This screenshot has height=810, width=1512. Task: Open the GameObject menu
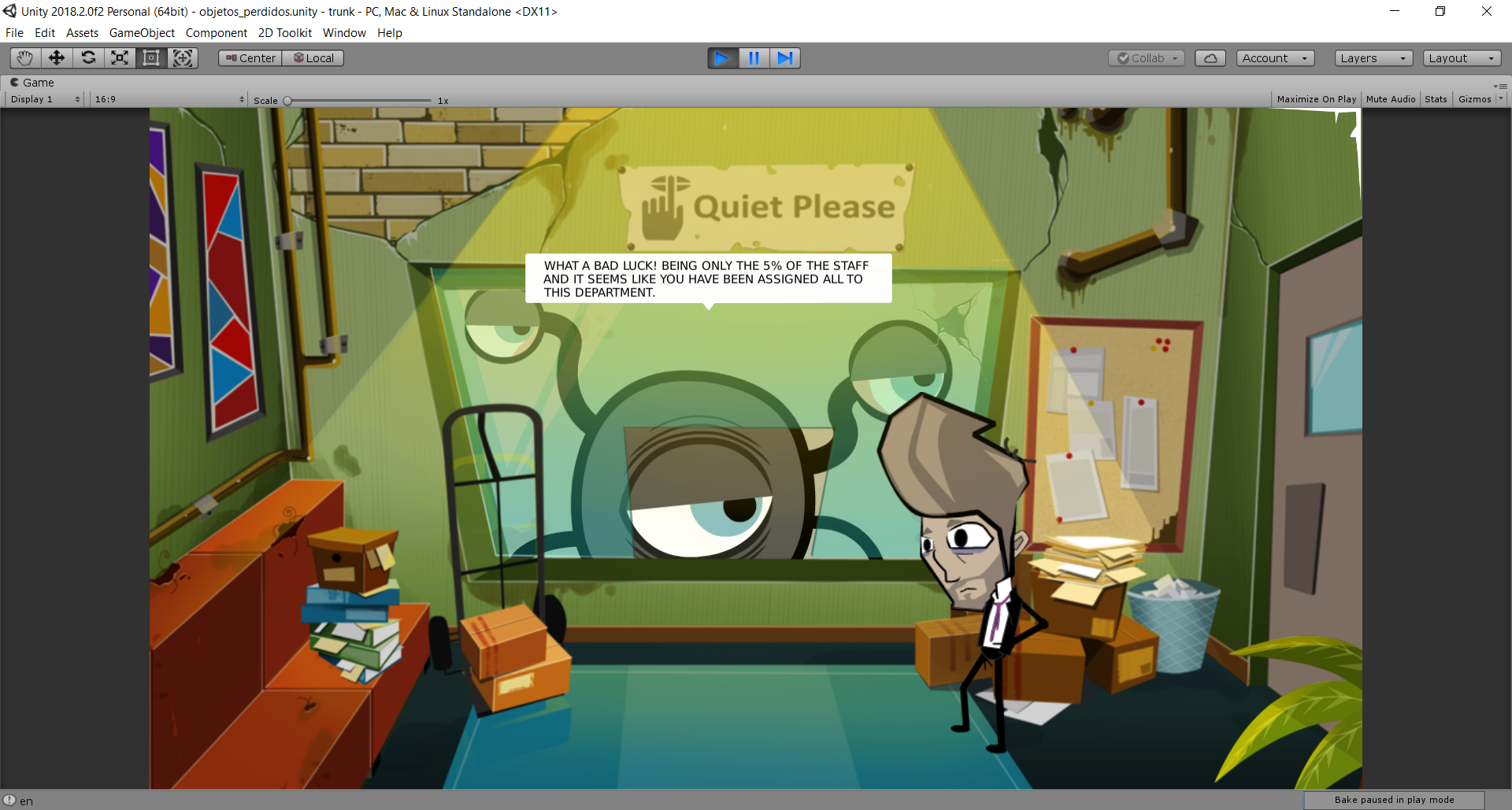[x=142, y=33]
